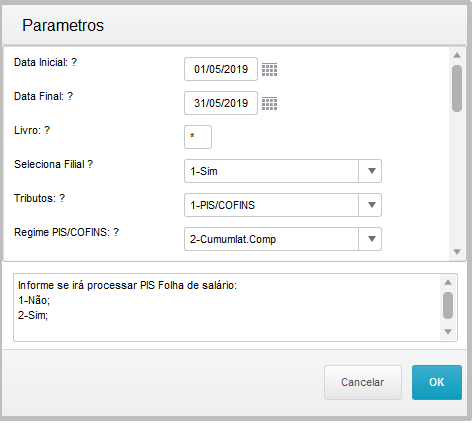Expand the Tributos dropdown arrow

(370, 205)
